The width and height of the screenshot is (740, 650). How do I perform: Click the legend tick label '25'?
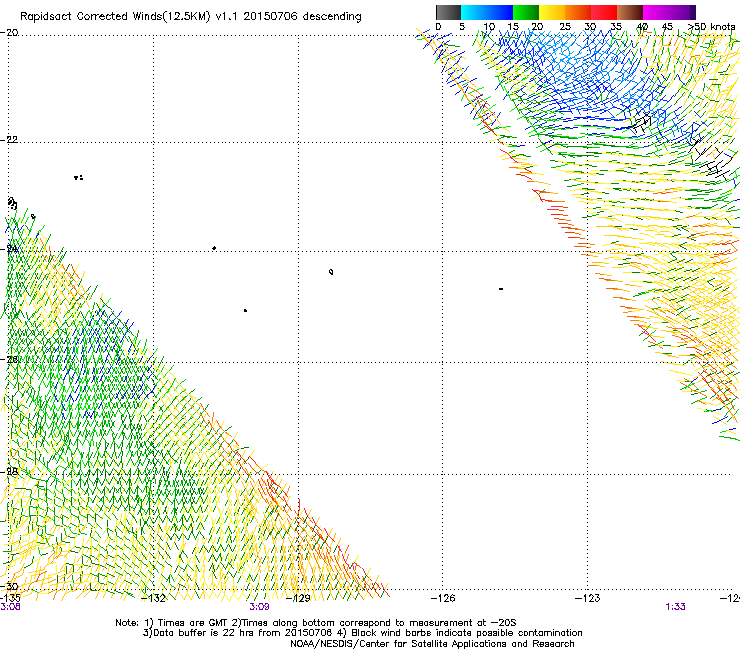click(565, 27)
